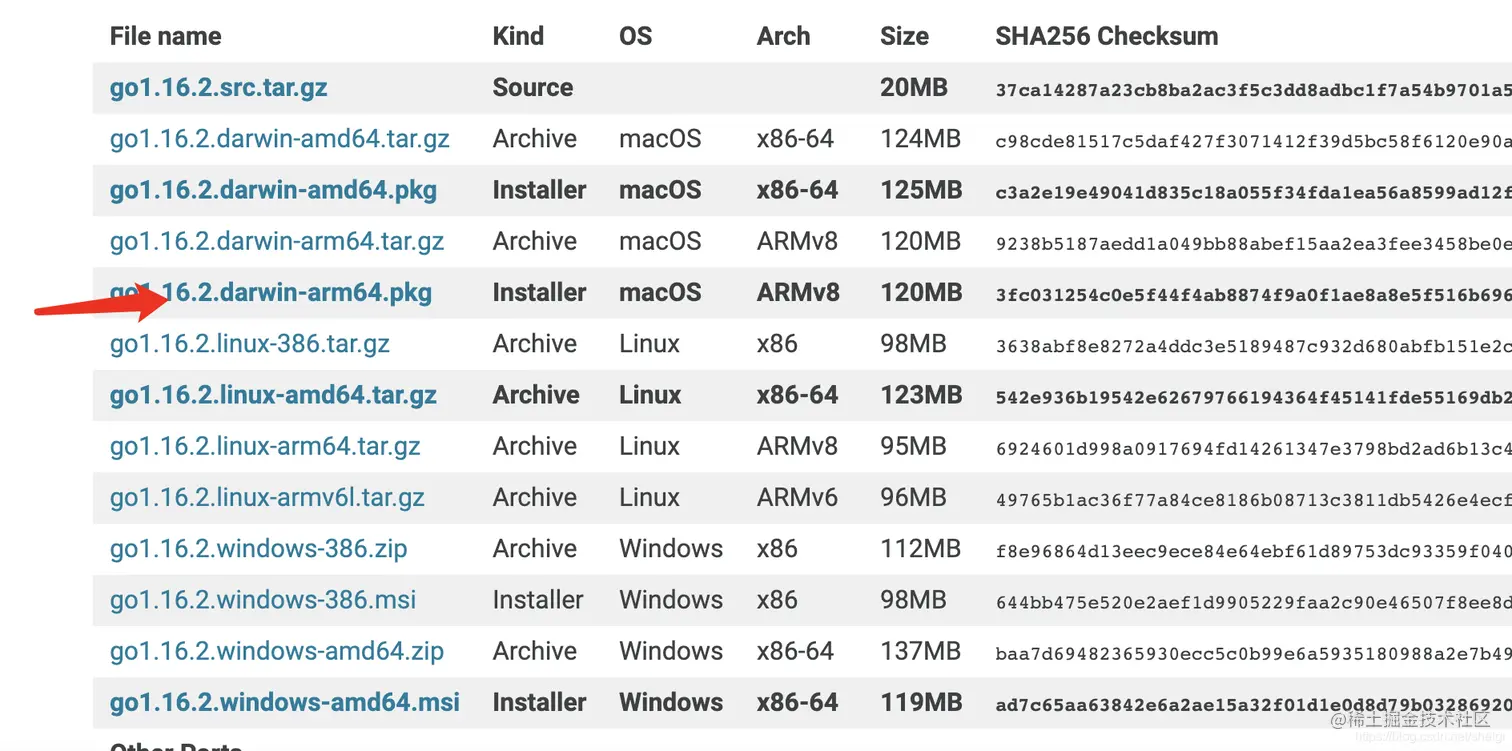The height and width of the screenshot is (751, 1512).
Task: Download go1.16.2.src.tar.gz source file
Action: click(x=218, y=88)
